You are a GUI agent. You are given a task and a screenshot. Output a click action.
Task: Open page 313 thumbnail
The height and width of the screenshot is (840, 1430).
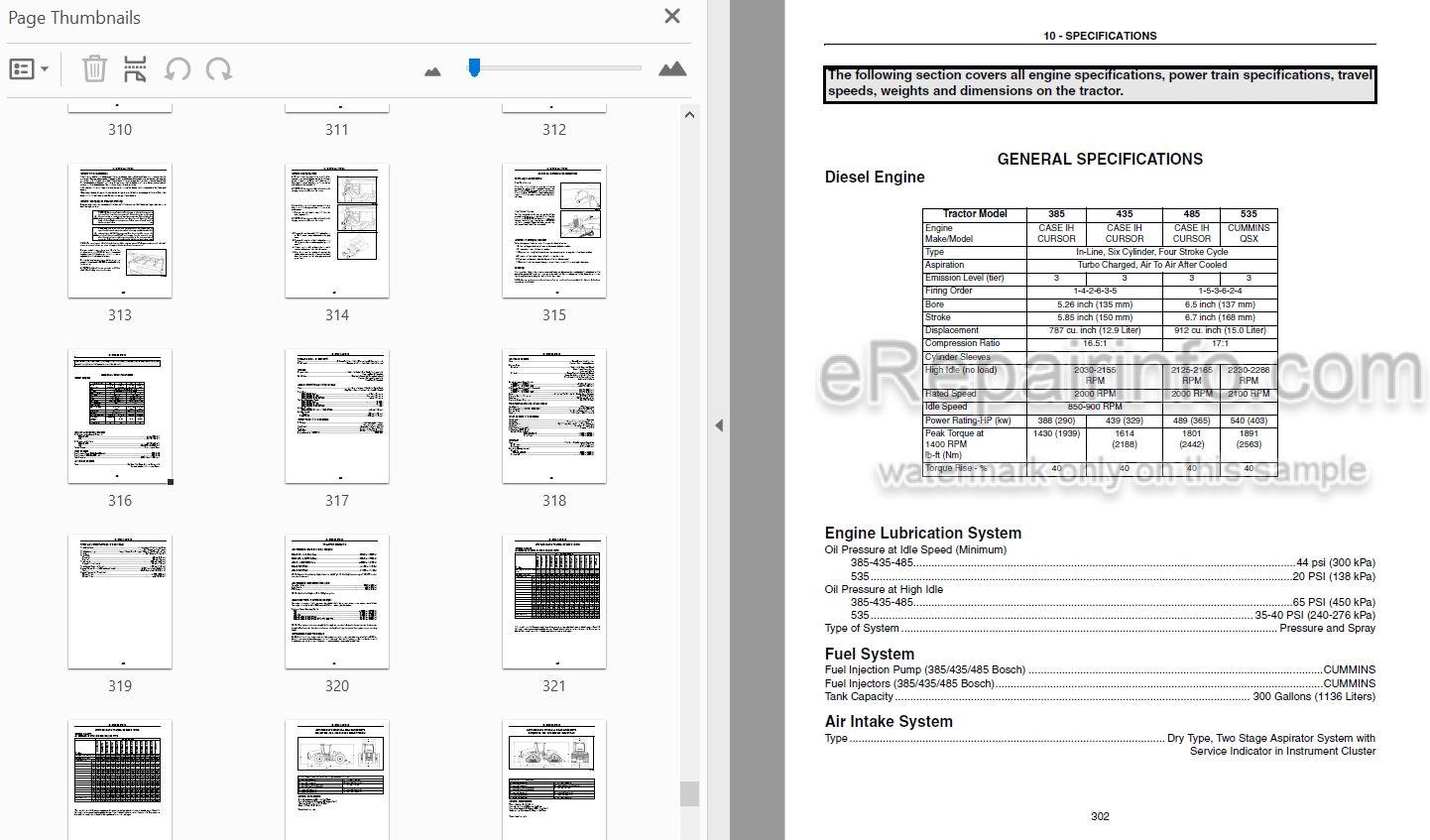point(120,231)
